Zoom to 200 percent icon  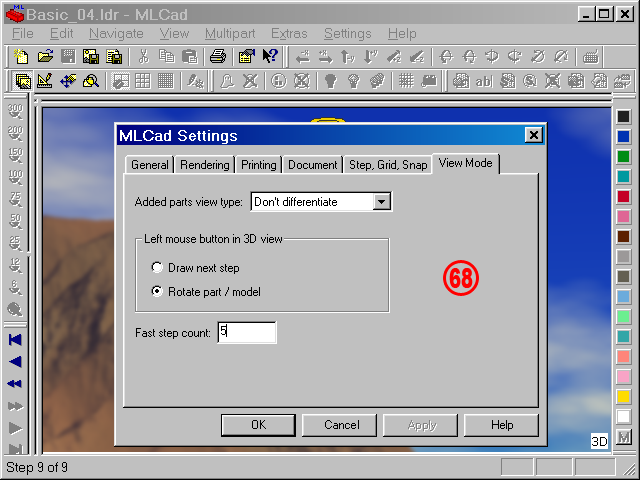[15, 133]
